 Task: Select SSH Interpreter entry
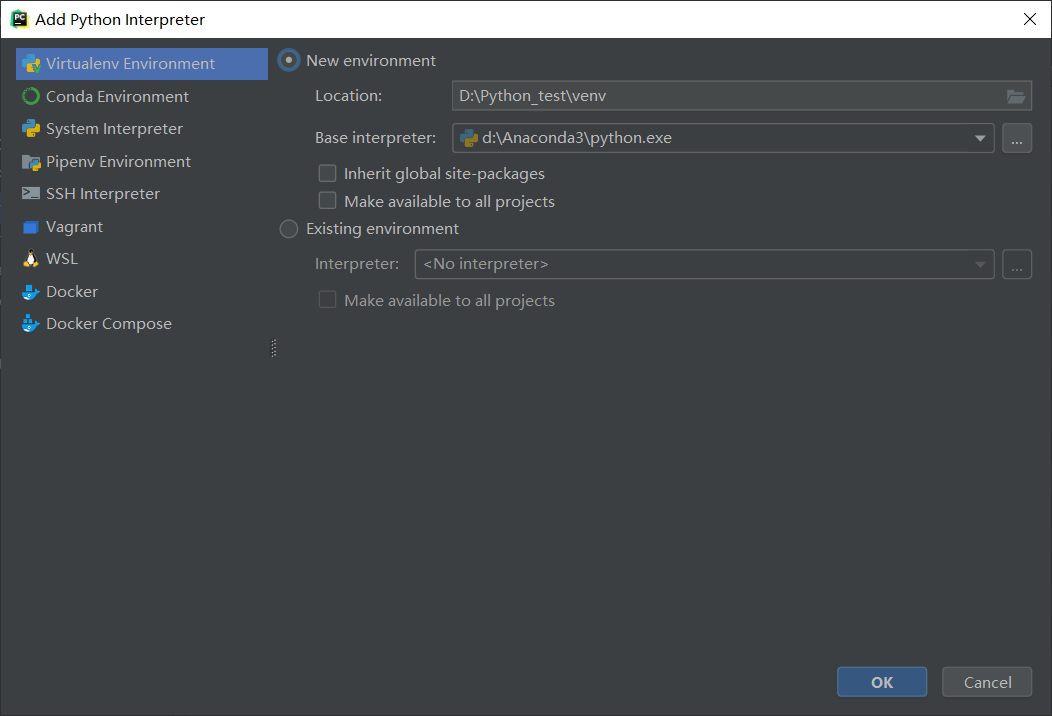coord(142,194)
